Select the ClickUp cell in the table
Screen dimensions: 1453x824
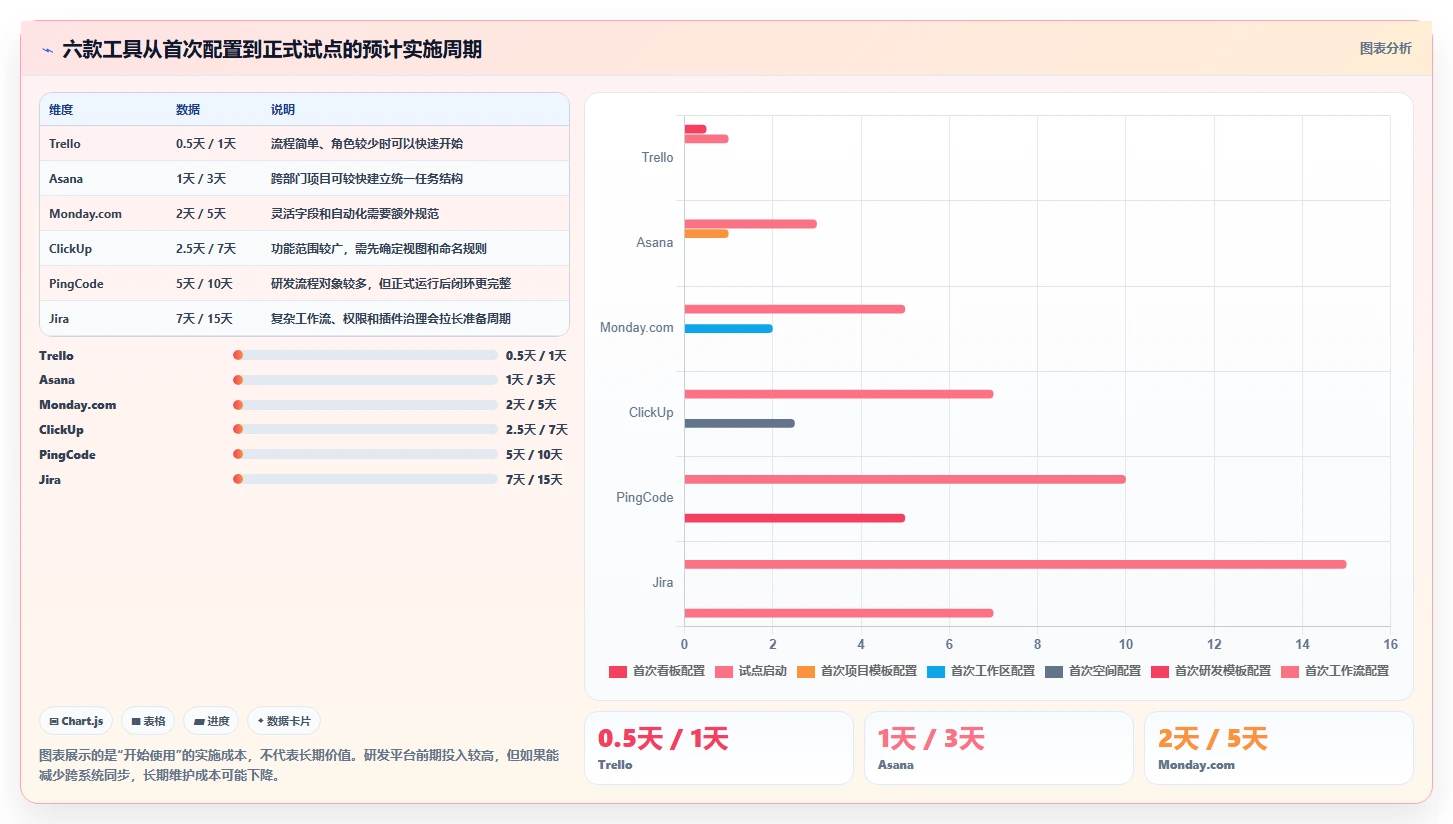click(70, 249)
